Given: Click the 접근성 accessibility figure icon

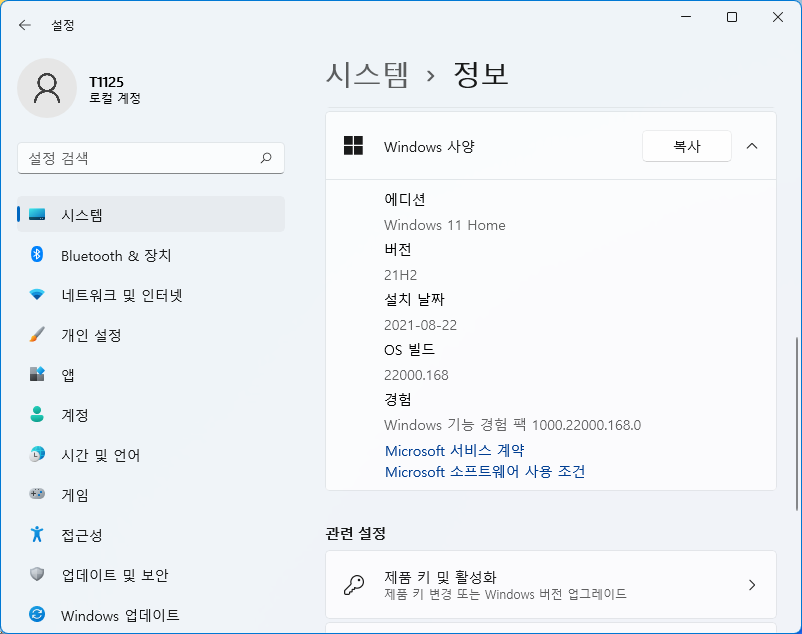Looking at the screenshot, I should [37, 534].
